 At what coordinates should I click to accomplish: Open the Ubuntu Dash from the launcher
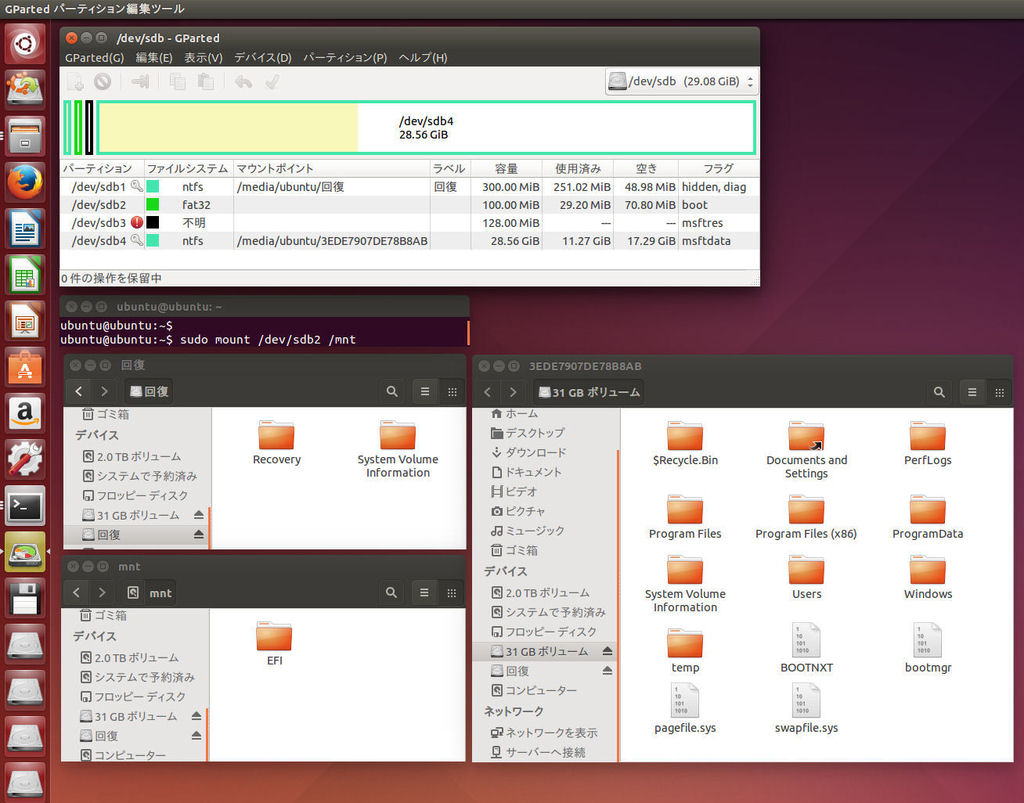[25, 44]
